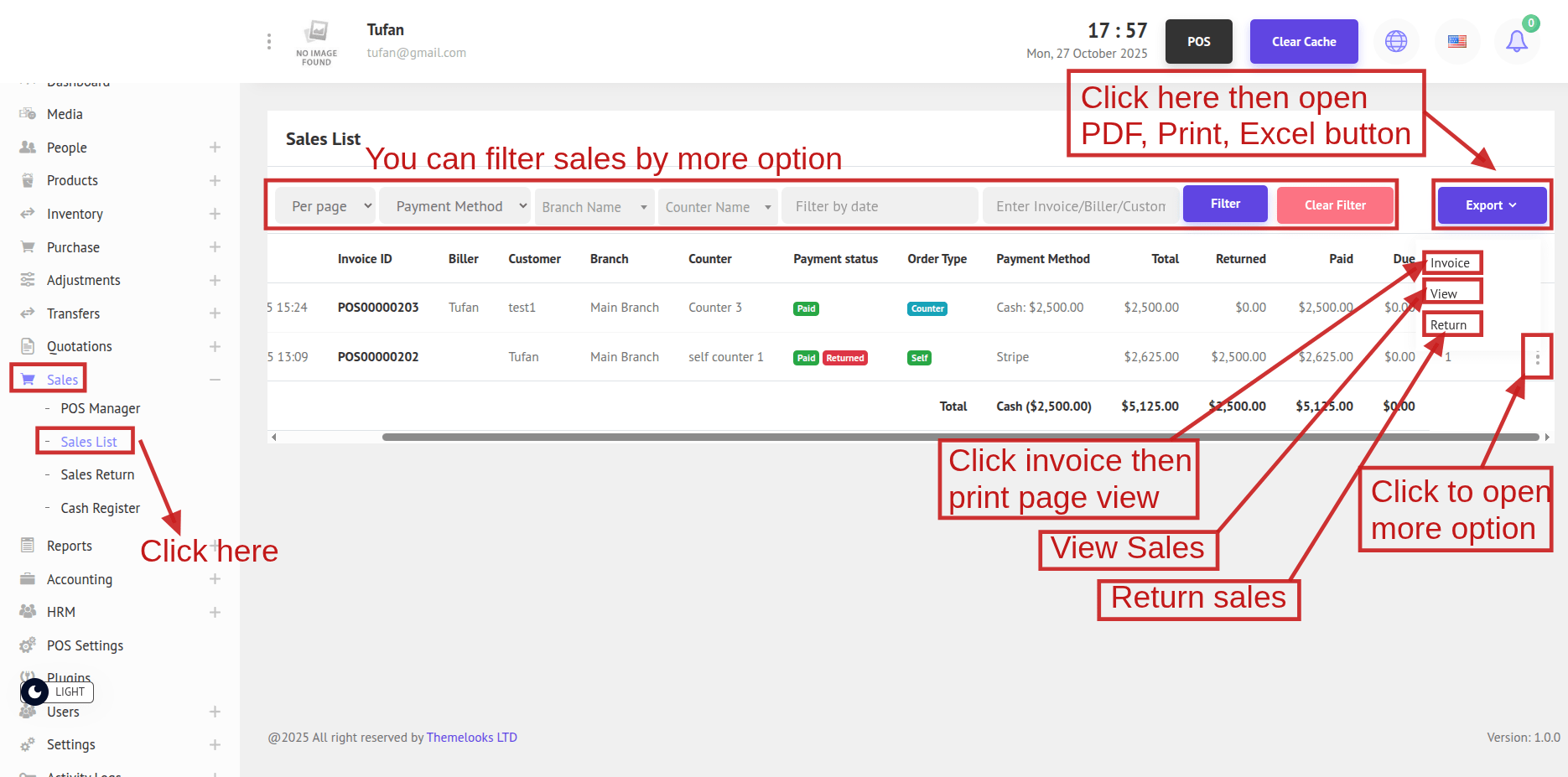The height and width of the screenshot is (777, 1568).
Task: Click the US flag icon
Action: (x=1457, y=41)
